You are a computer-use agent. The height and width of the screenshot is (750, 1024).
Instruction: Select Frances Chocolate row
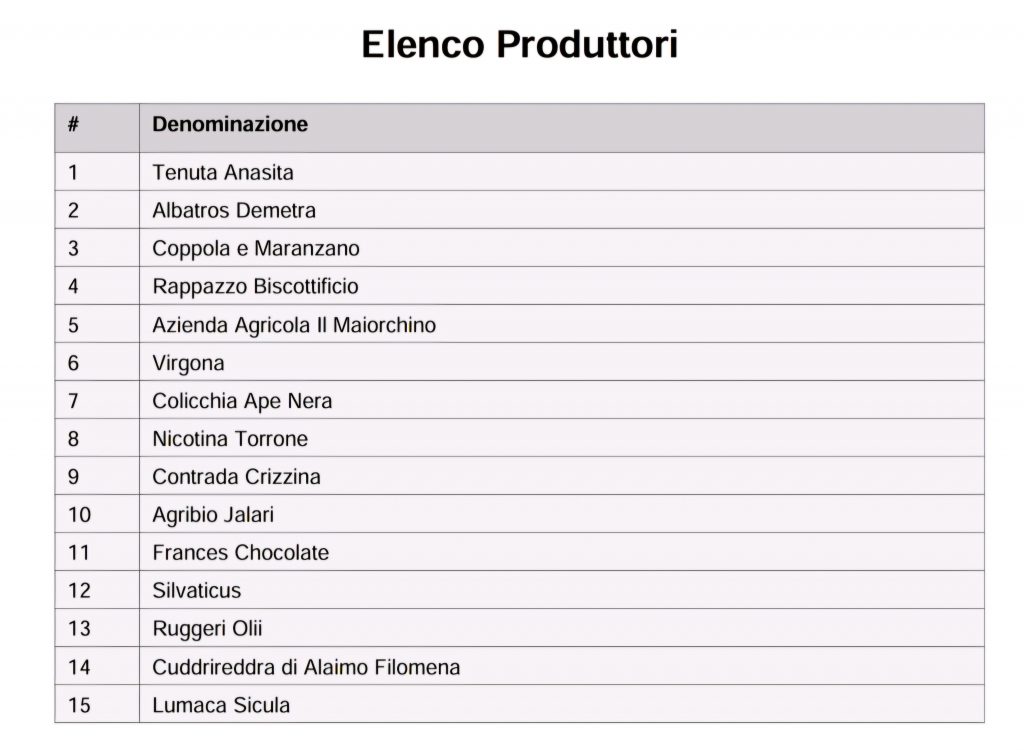(x=519, y=552)
